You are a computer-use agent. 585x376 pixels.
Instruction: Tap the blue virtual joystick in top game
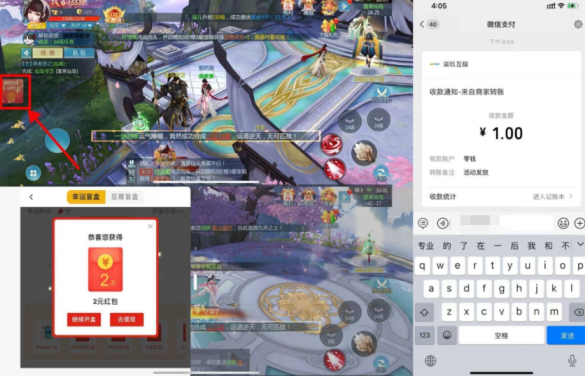57,140
